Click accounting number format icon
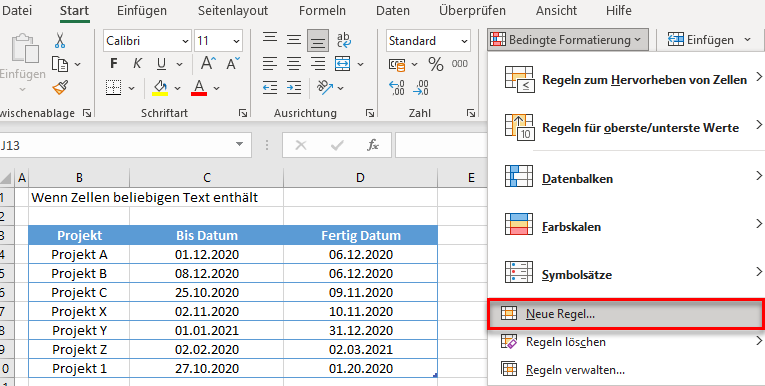The height and width of the screenshot is (386, 765). tap(397, 64)
